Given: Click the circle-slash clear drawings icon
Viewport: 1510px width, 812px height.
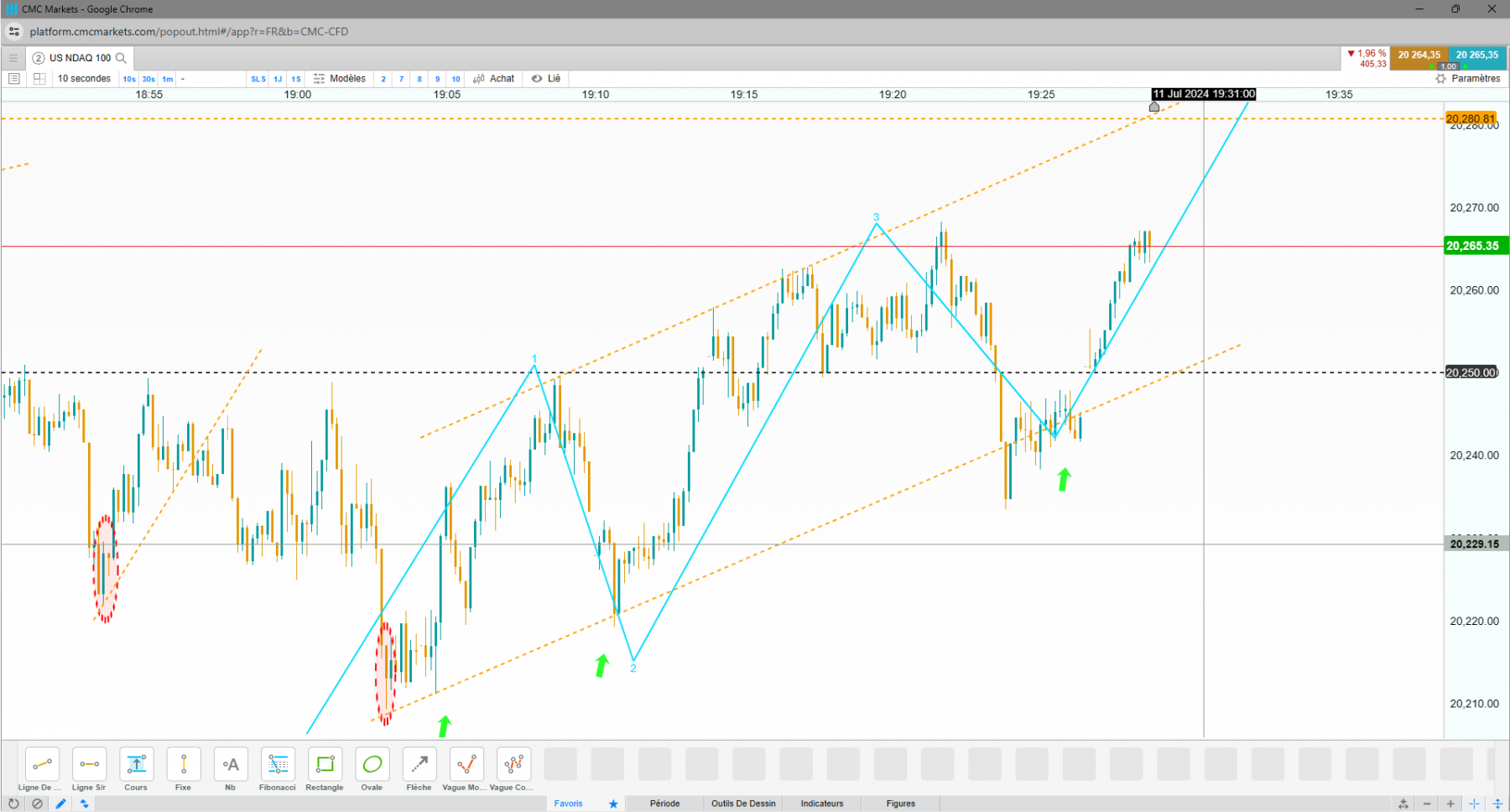Looking at the screenshot, I should point(37,804).
